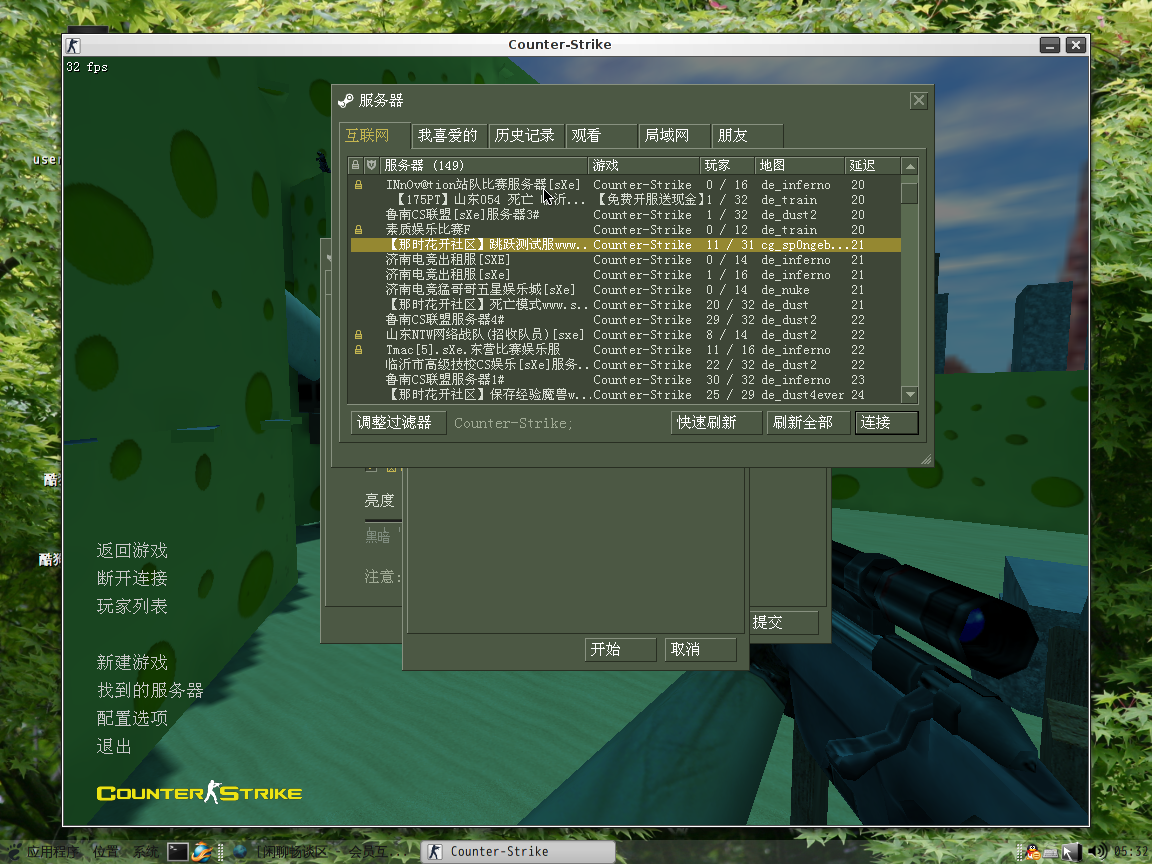This screenshot has width=1152, height=864.
Task: Click the shield (secure) column header icon
Action: pos(372,165)
